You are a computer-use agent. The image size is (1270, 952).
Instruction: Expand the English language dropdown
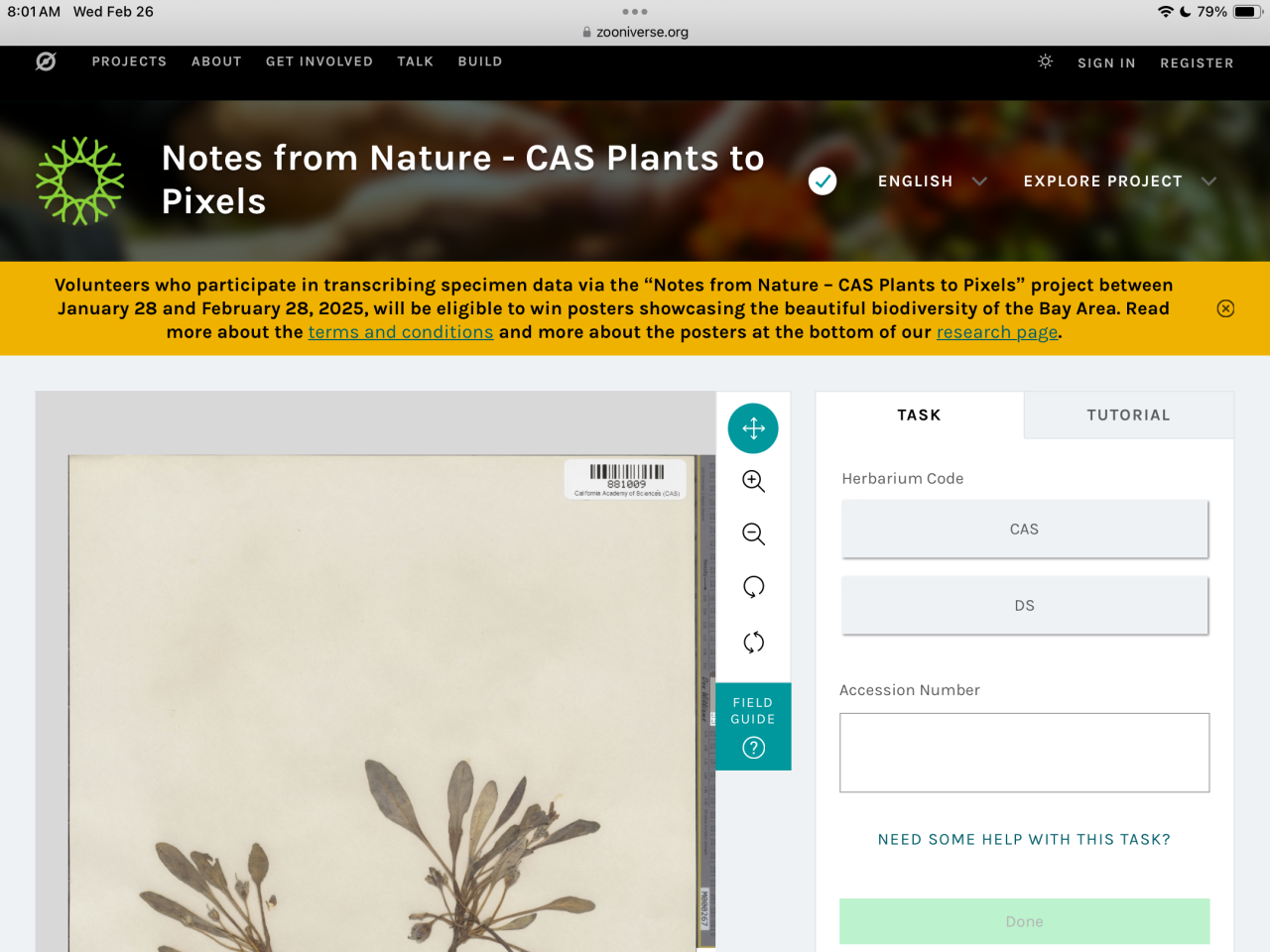pyautogui.click(x=933, y=181)
